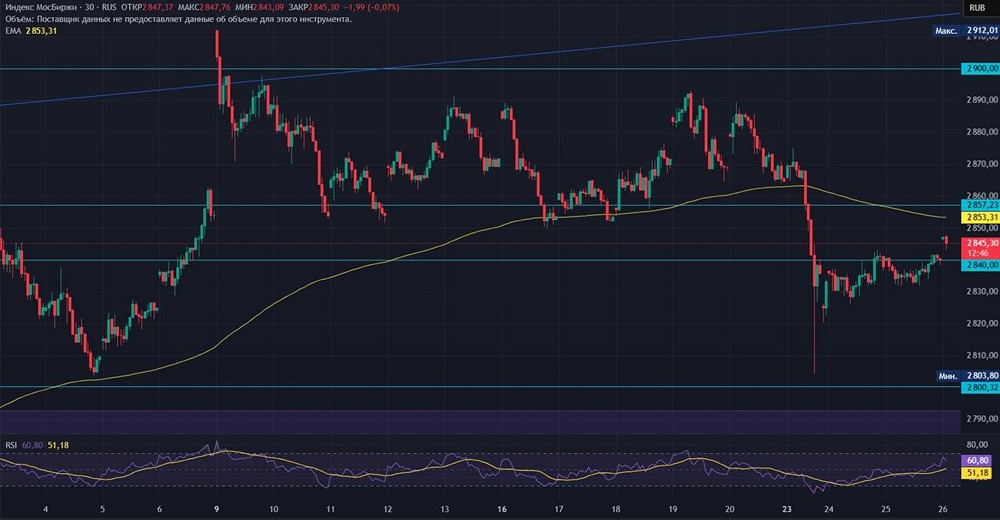Click the 2 820,00 price scale tick

click(982, 323)
